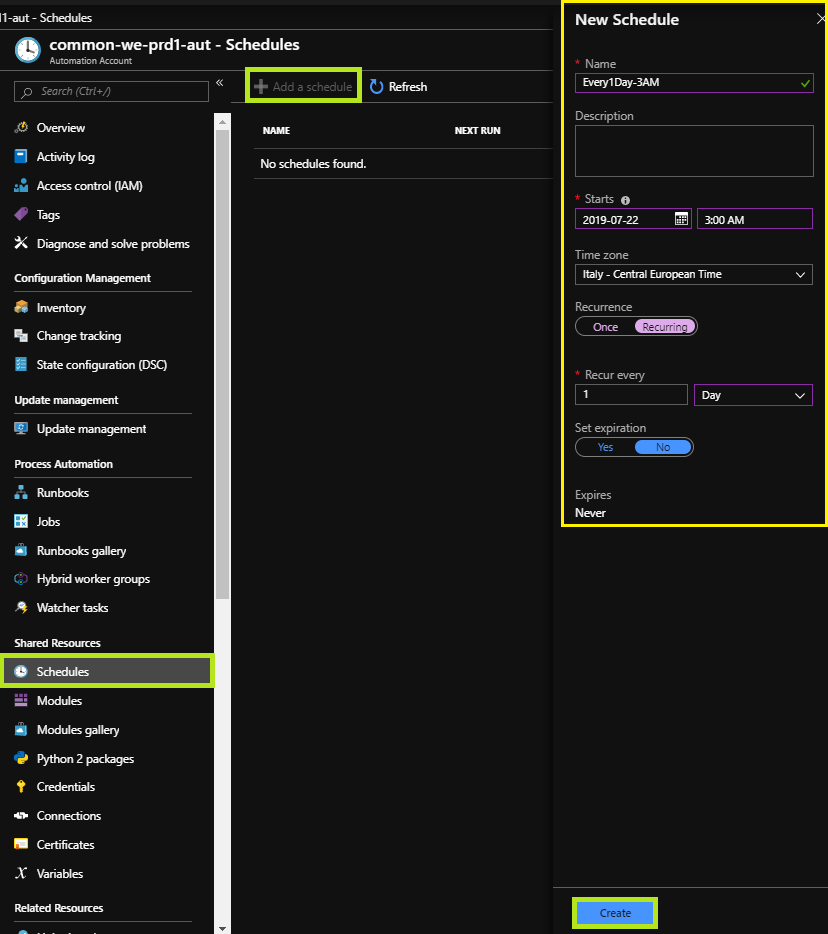828x934 pixels.
Task: Sort by NAME column header
Action: tap(276, 130)
